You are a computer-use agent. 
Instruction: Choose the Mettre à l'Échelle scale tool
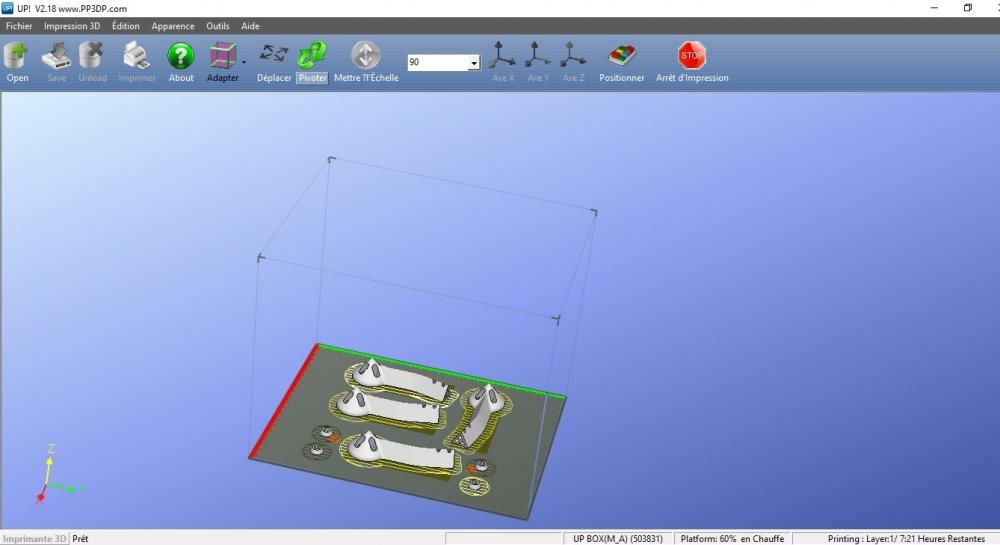pos(366,62)
